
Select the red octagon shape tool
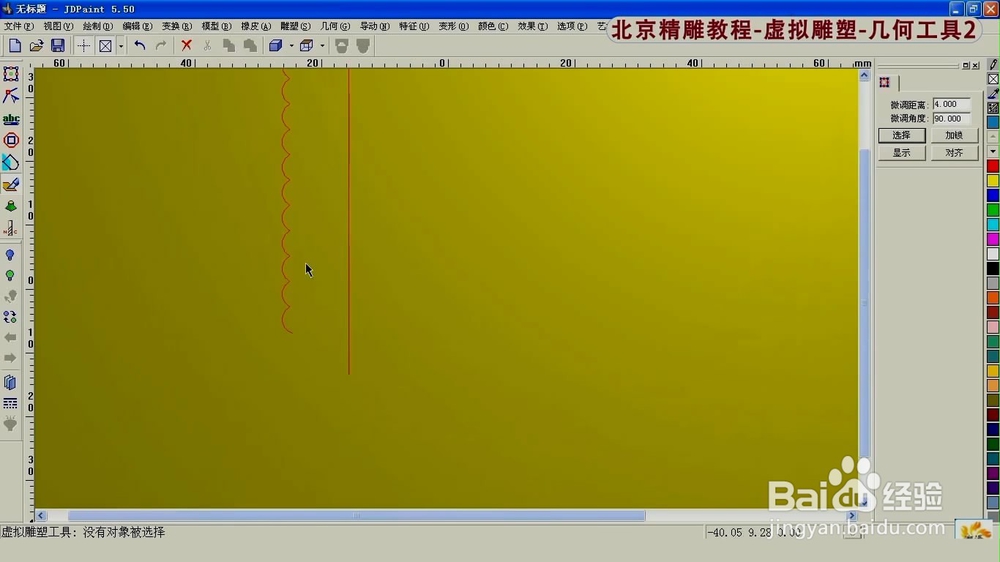(11, 140)
